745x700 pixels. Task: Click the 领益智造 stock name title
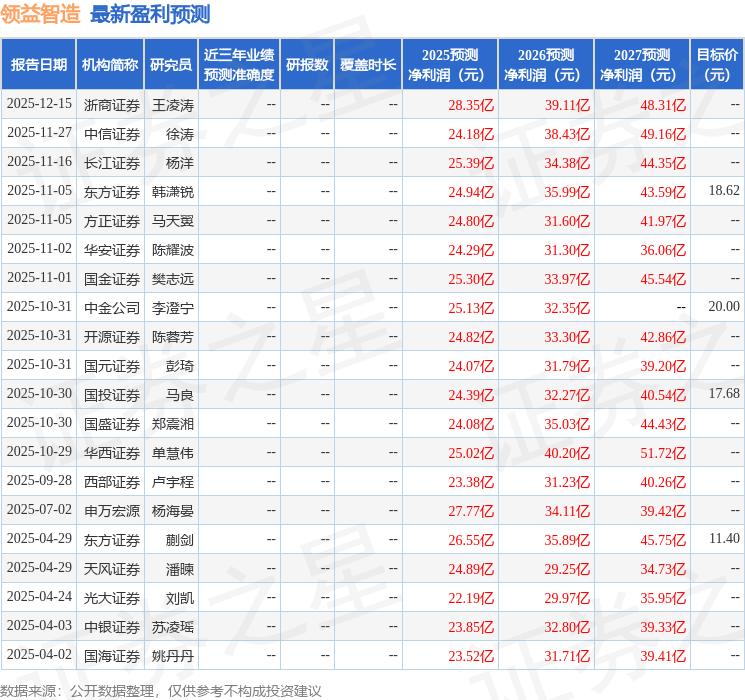(40, 14)
